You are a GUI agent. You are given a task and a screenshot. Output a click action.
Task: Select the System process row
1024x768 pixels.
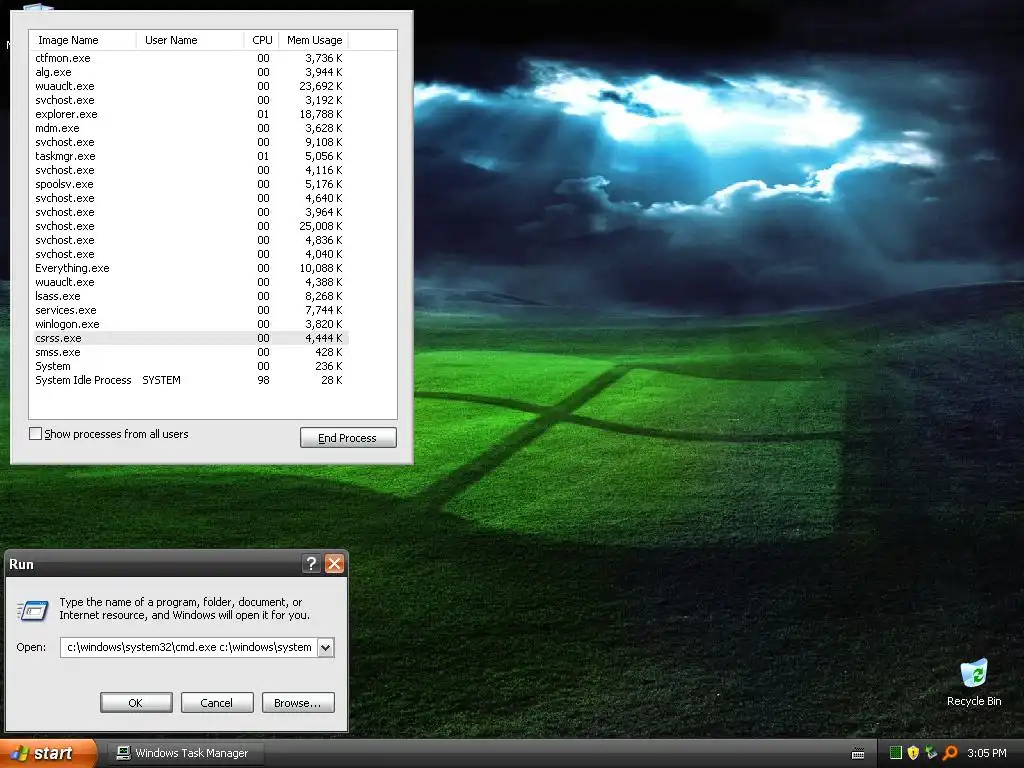[x=190, y=366]
